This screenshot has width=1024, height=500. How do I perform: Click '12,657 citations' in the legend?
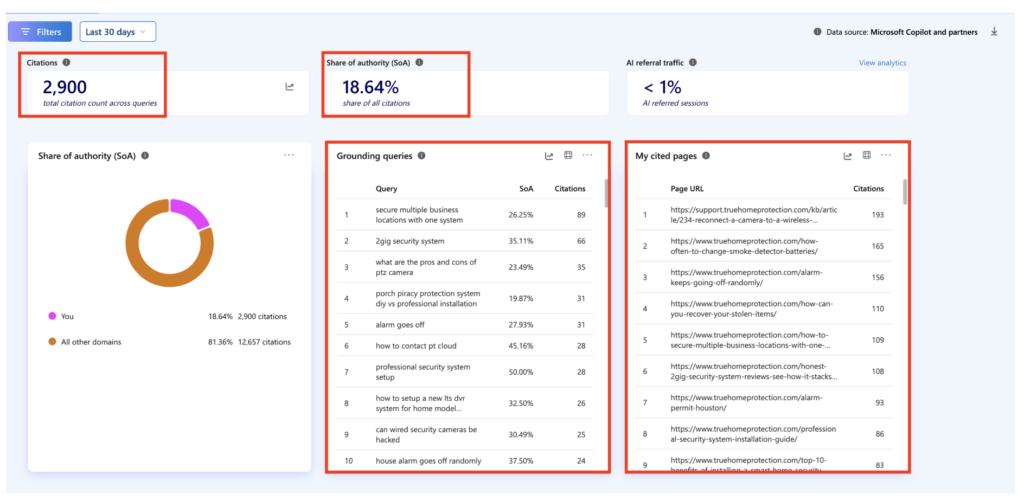coord(264,341)
